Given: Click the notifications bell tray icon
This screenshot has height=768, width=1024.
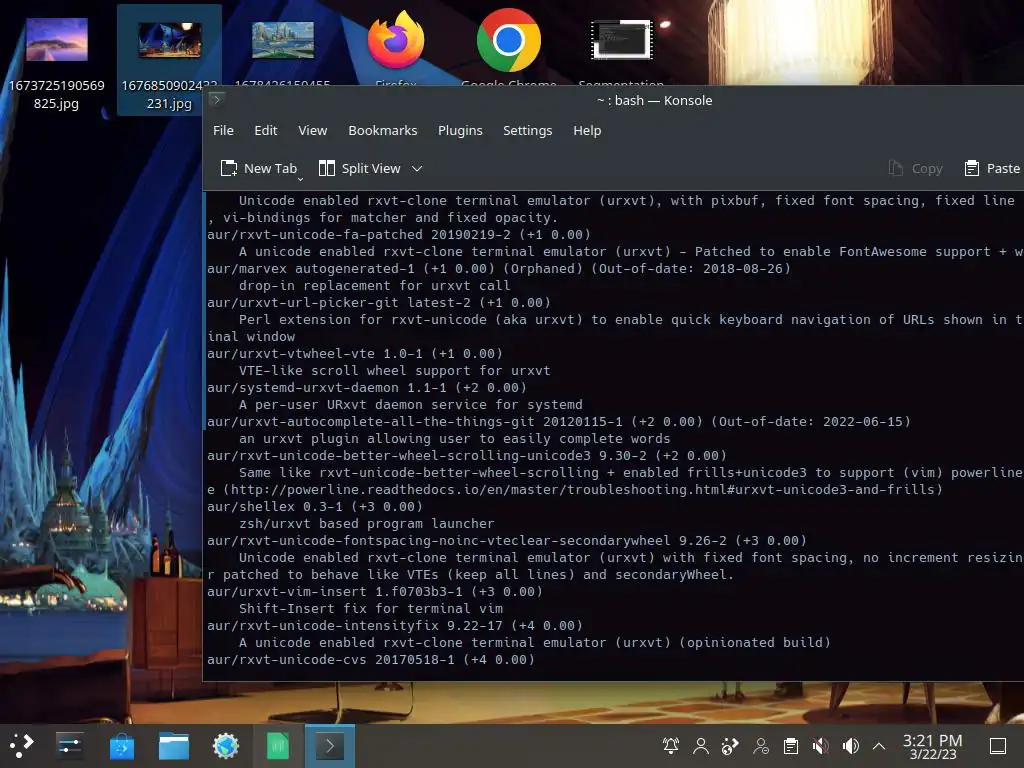Looking at the screenshot, I should (671, 746).
